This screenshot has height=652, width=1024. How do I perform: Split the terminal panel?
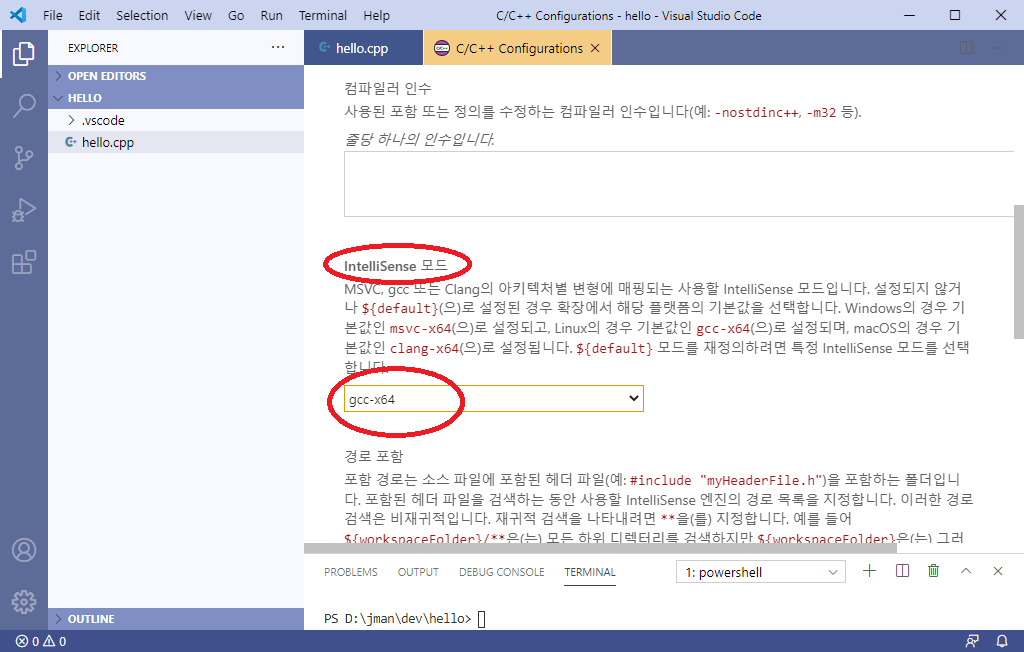[x=902, y=571]
